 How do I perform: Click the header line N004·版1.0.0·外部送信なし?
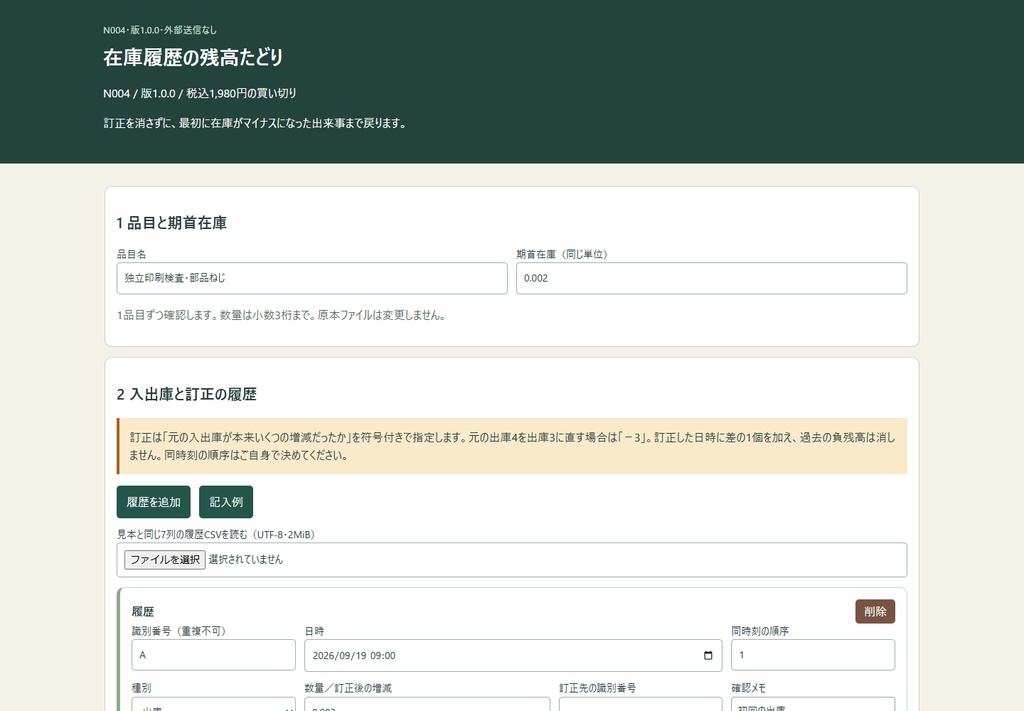point(160,30)
